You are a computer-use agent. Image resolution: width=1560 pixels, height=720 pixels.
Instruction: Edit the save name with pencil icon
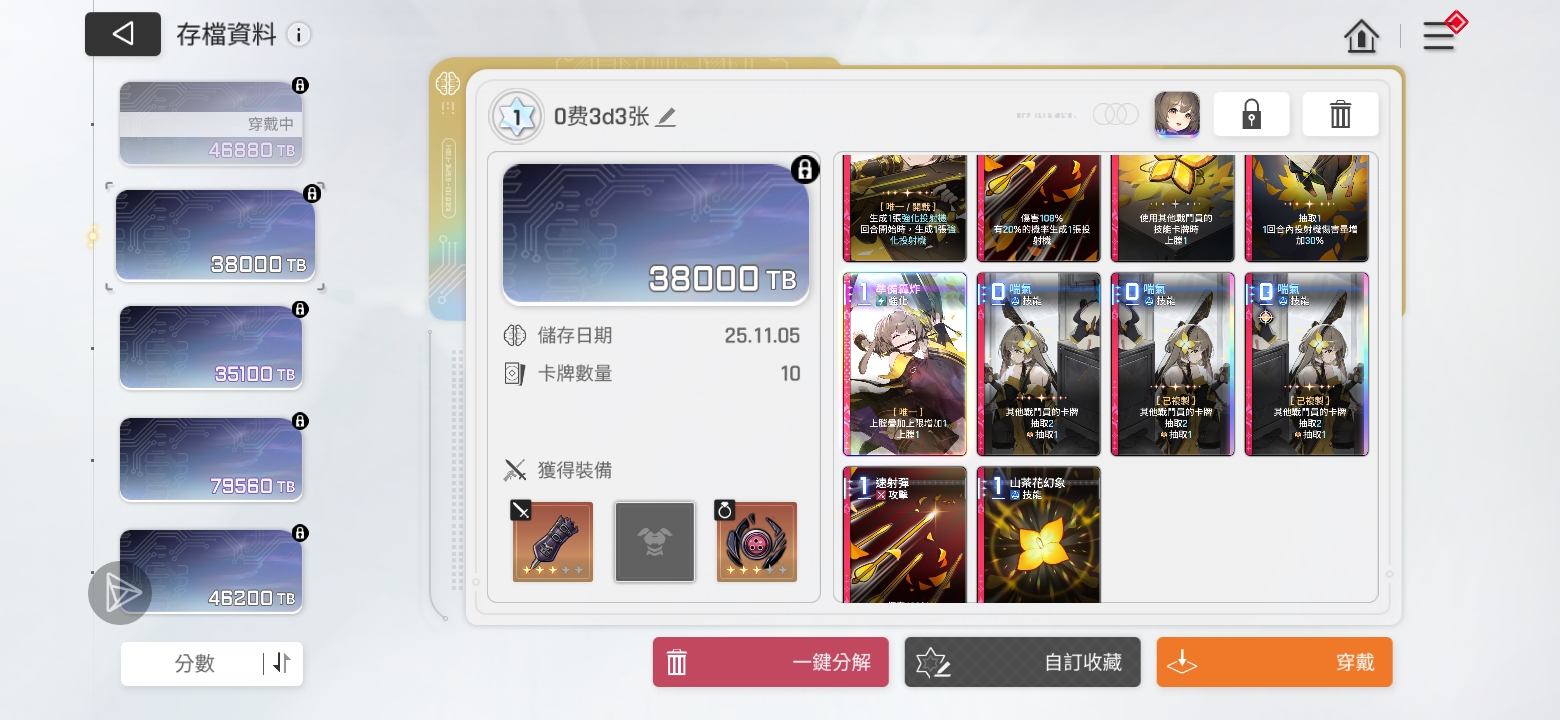(x=666, y=117)
